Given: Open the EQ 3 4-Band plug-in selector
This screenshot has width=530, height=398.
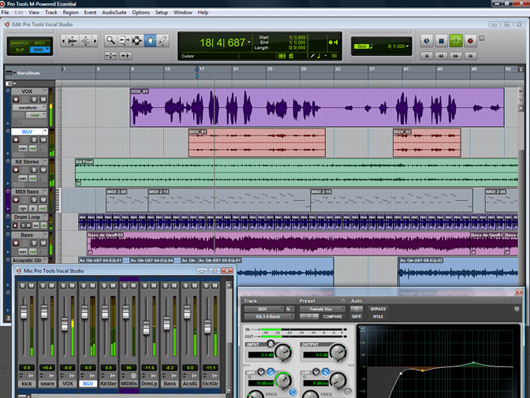Looking at the screenshot, I should tap(269, 317).
